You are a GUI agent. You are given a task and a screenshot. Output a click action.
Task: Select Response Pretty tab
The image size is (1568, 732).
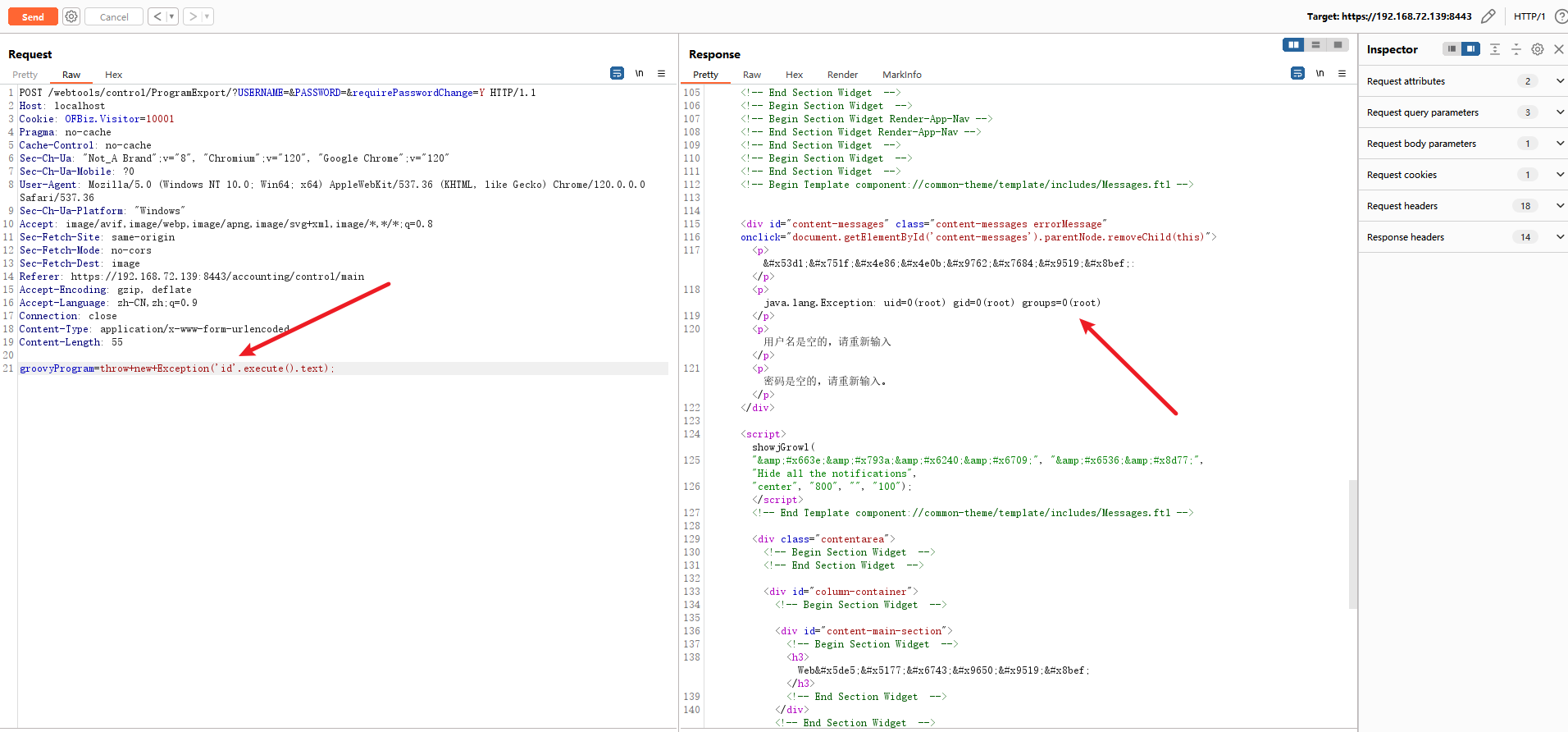coord(706,75)
